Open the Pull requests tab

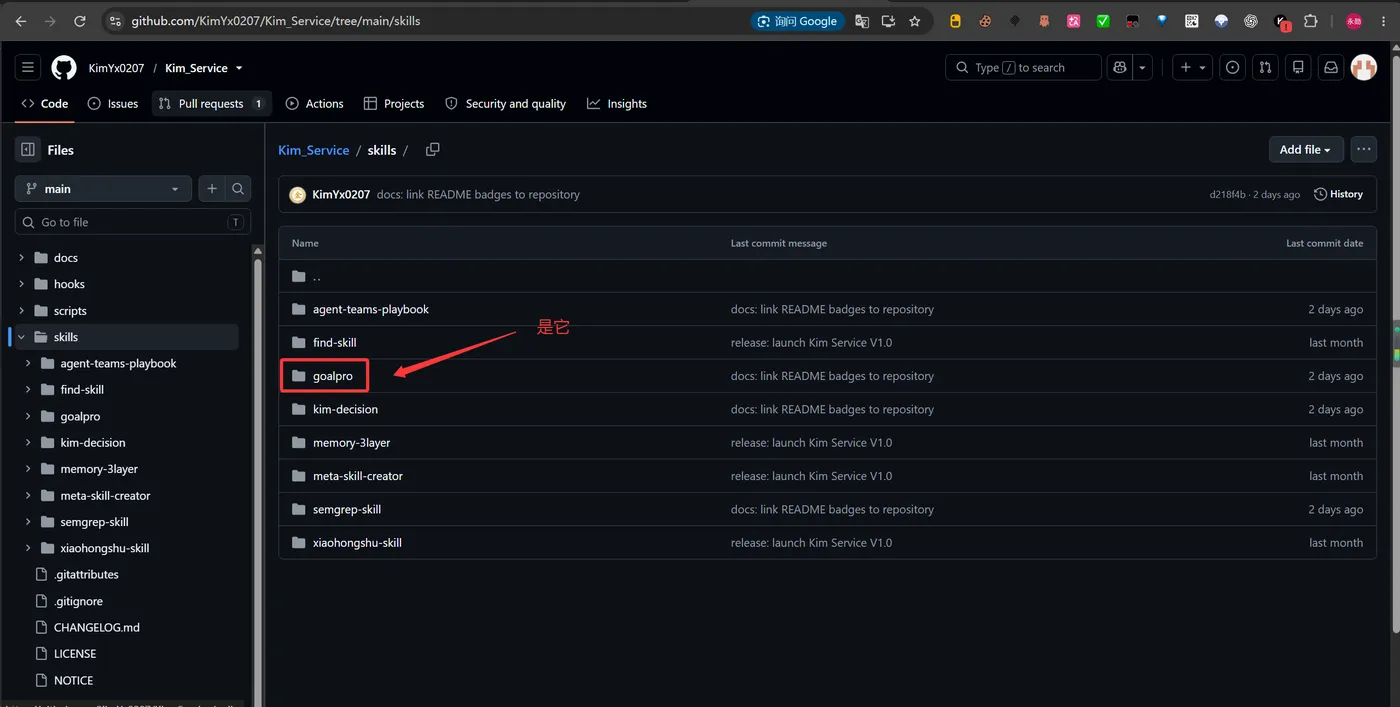tap(211, 103)
